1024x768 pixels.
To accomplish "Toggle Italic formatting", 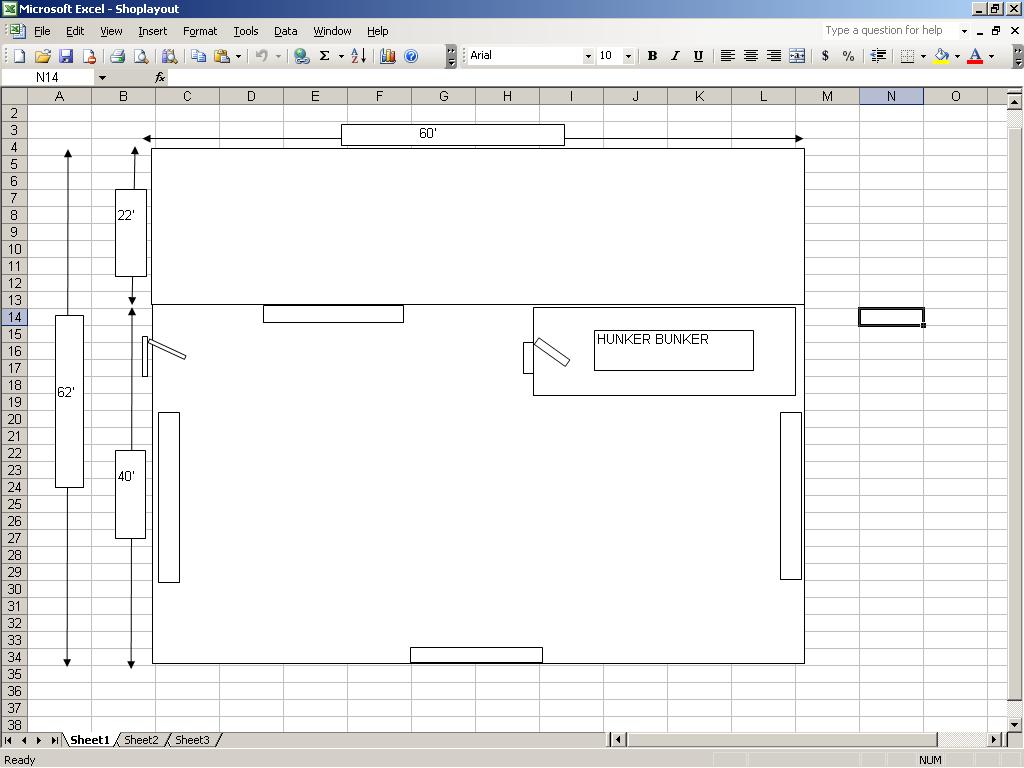I will pyautogui.click(x=675, y=56).
